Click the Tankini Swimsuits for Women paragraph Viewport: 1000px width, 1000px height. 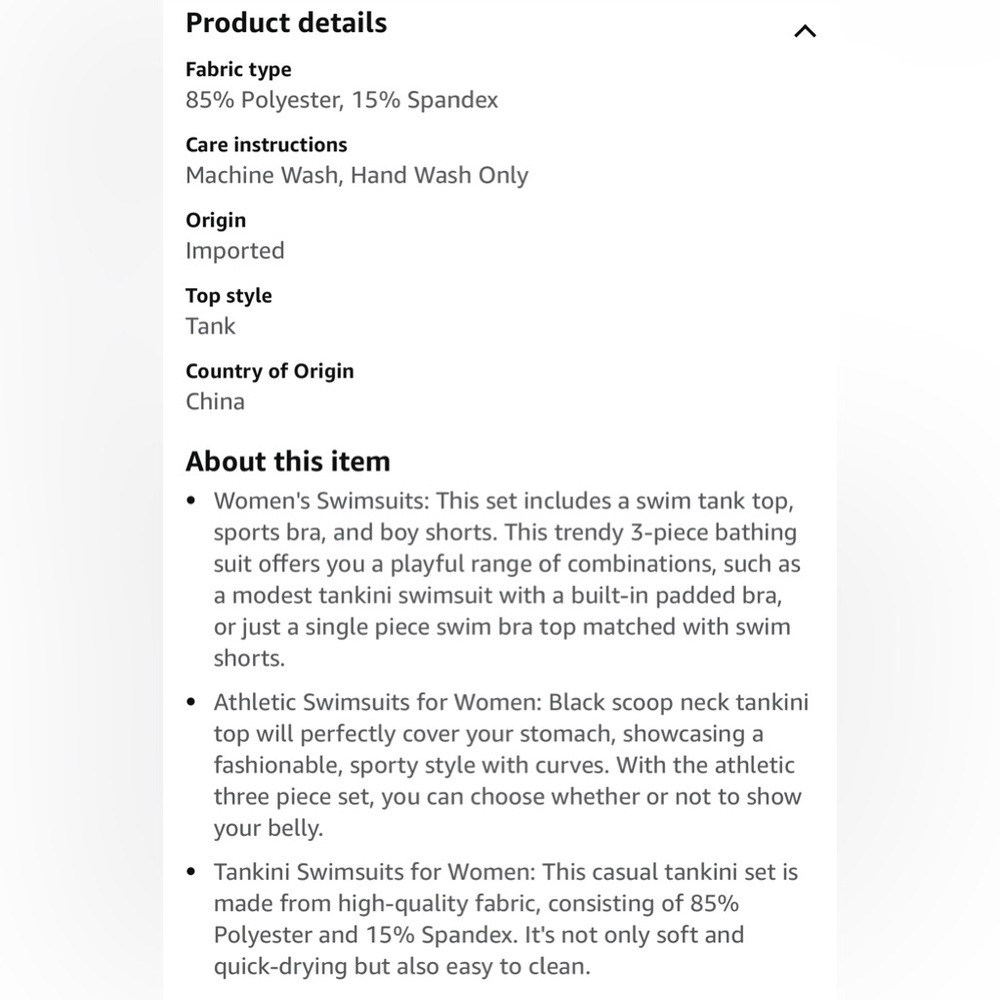506,919
